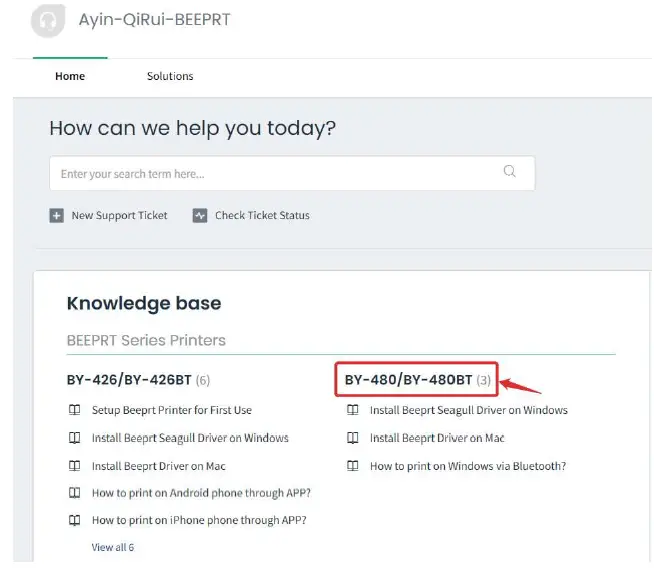Open How to print on Windows via Bluetooth
This screenshot has height=571, width=654.
[468, 466]
